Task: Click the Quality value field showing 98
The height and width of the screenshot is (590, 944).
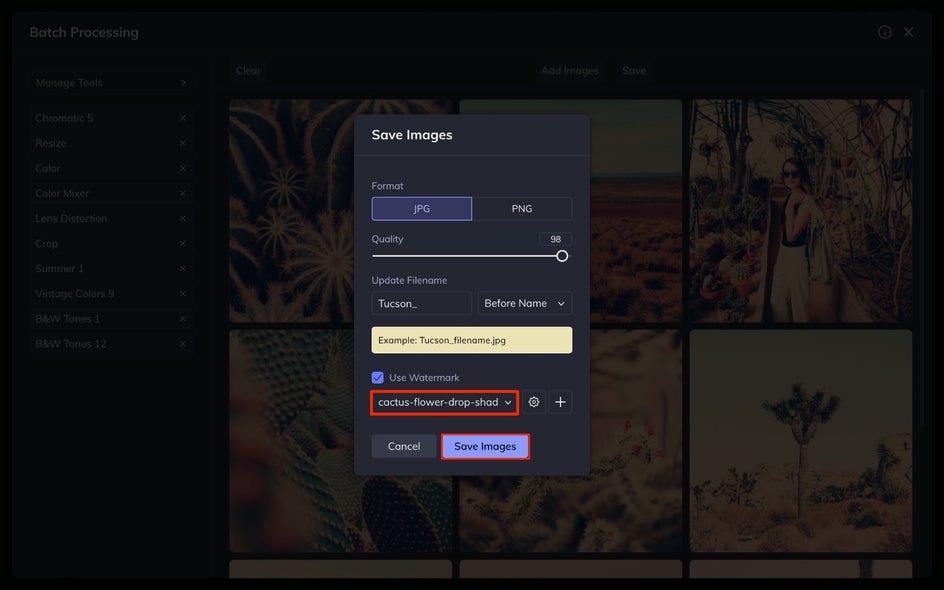Action: [555, 239]
